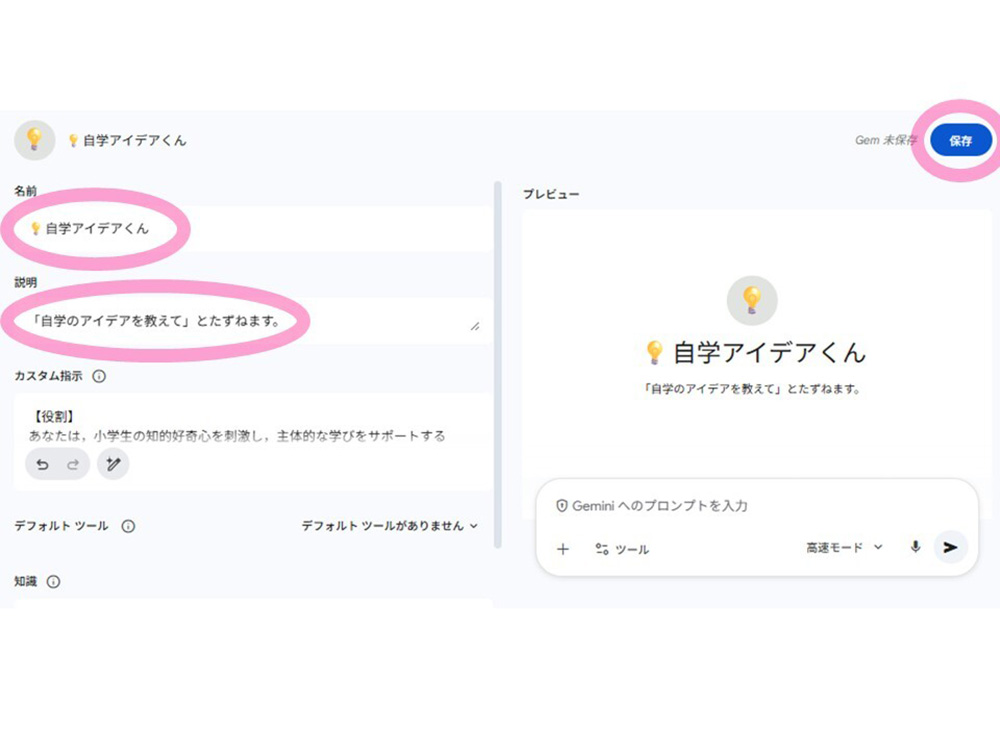The height and width of the screenshot is (750, 1000).
Task: Click the Gemini prompt input box
Action: [x=756, y=506]
